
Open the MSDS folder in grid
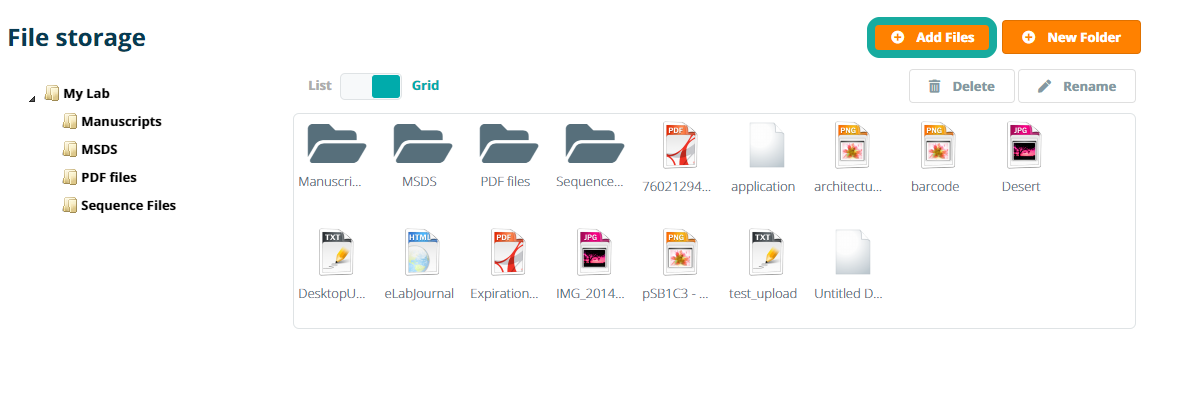tap(419, 145)
